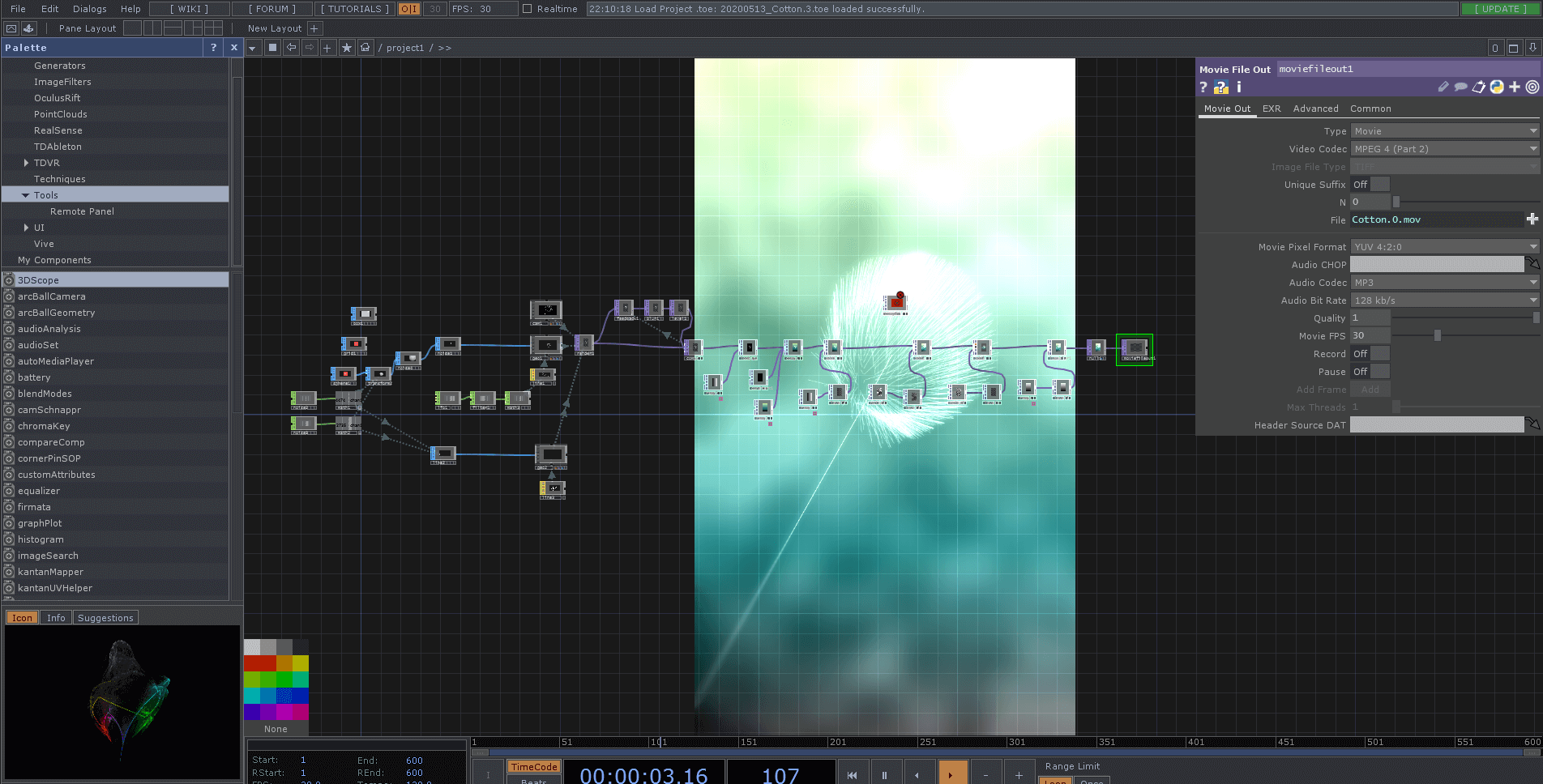
Task: Toggle Unique Suffix Off switch
Action: coord(1370,185)
